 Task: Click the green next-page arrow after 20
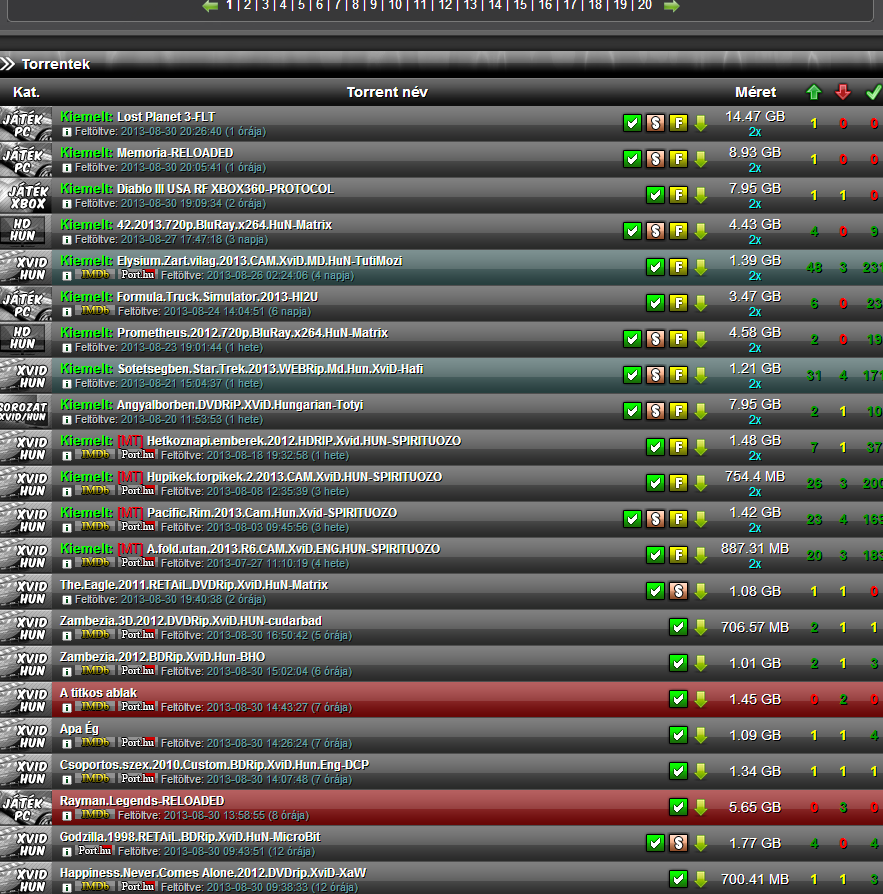click(x=671, y=6)
